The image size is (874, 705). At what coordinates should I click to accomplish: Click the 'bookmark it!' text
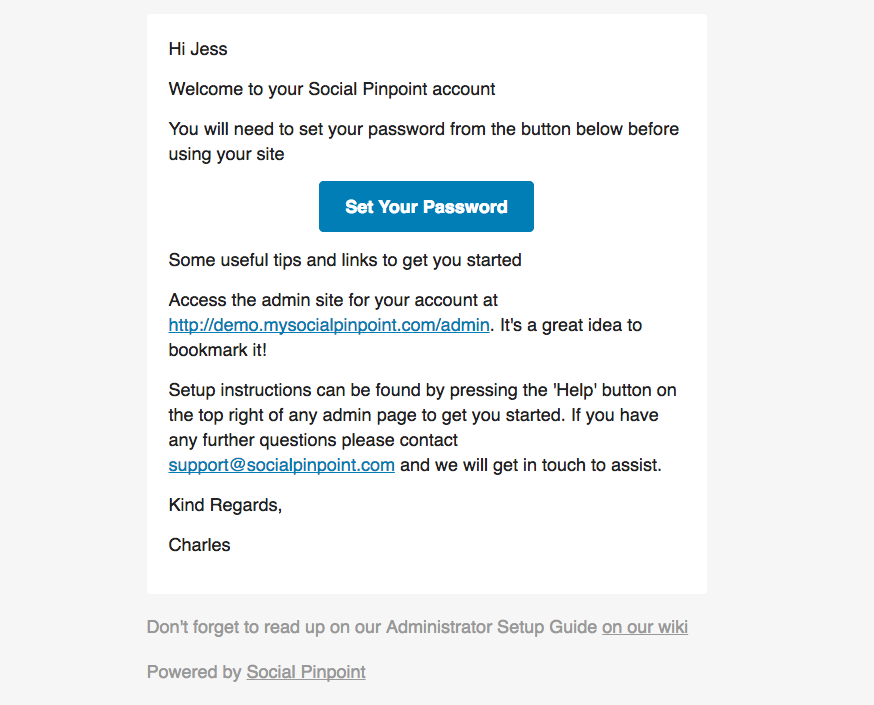pos(218,350)
